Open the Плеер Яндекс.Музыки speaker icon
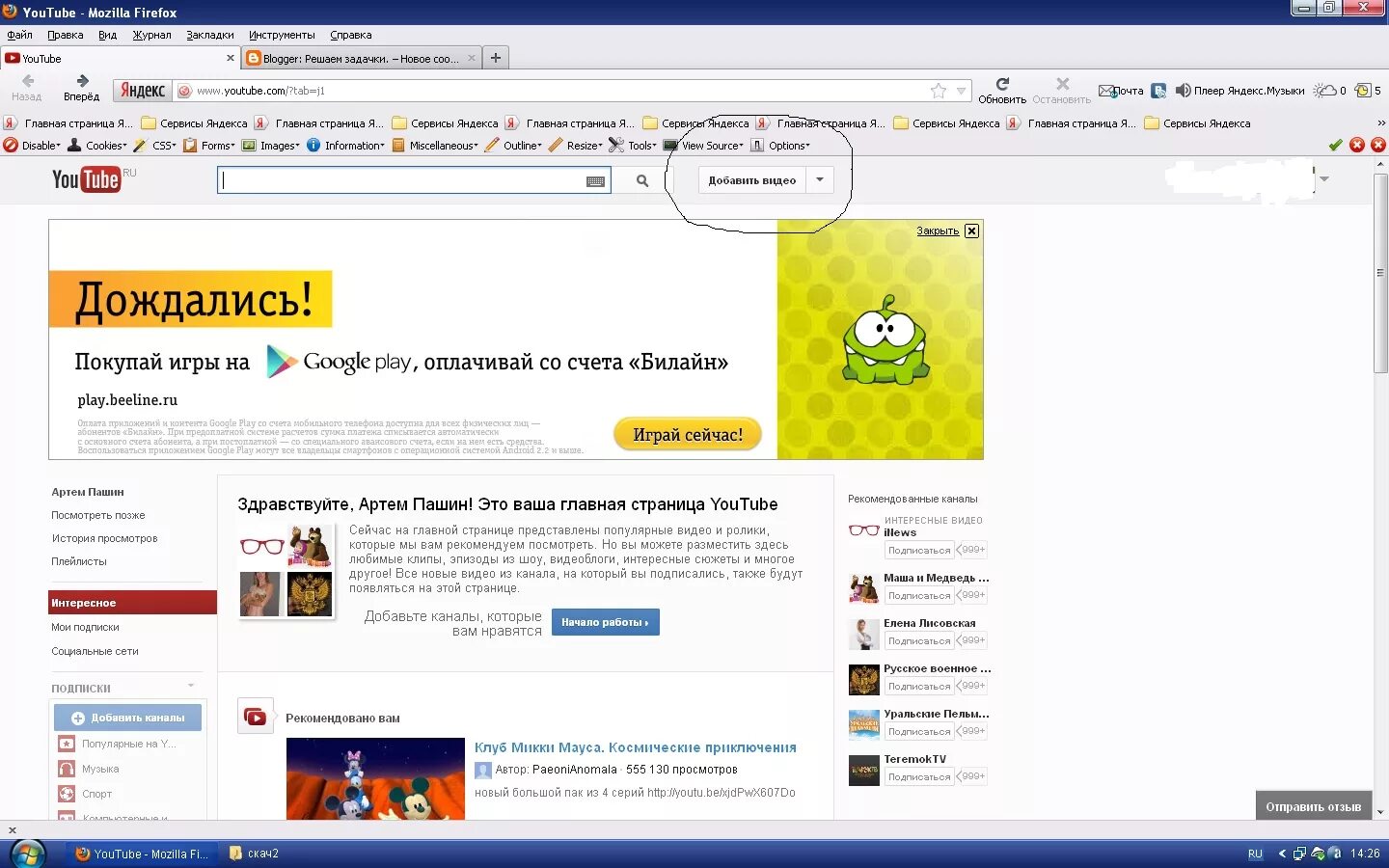 click(x=1183, y=91)
